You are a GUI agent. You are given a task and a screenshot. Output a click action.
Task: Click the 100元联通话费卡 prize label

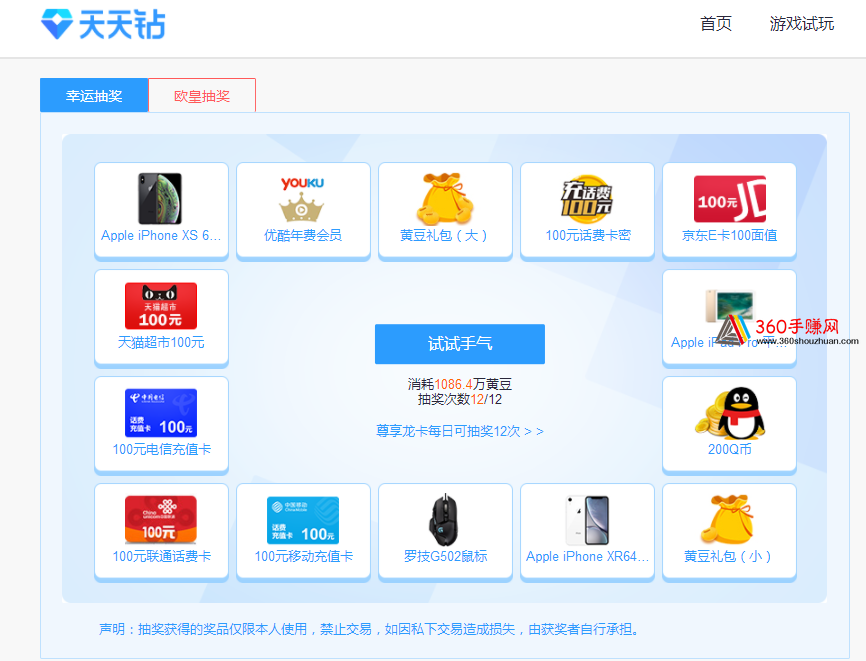[161, 556]
